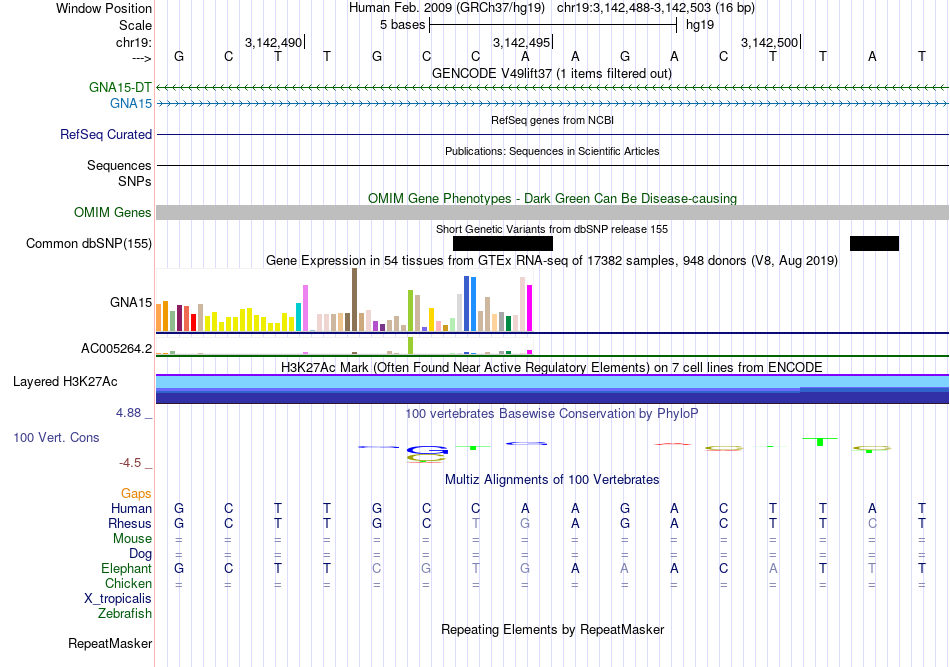Image resolution: width=950 pixels, height=667 pixels.
Task: Click the 100 Vert. Cons label
Action: [56, 437]
